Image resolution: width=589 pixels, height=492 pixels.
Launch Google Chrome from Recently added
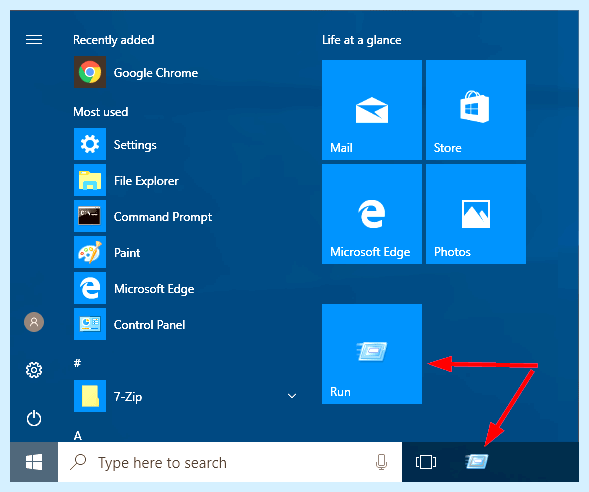point(136,72)
